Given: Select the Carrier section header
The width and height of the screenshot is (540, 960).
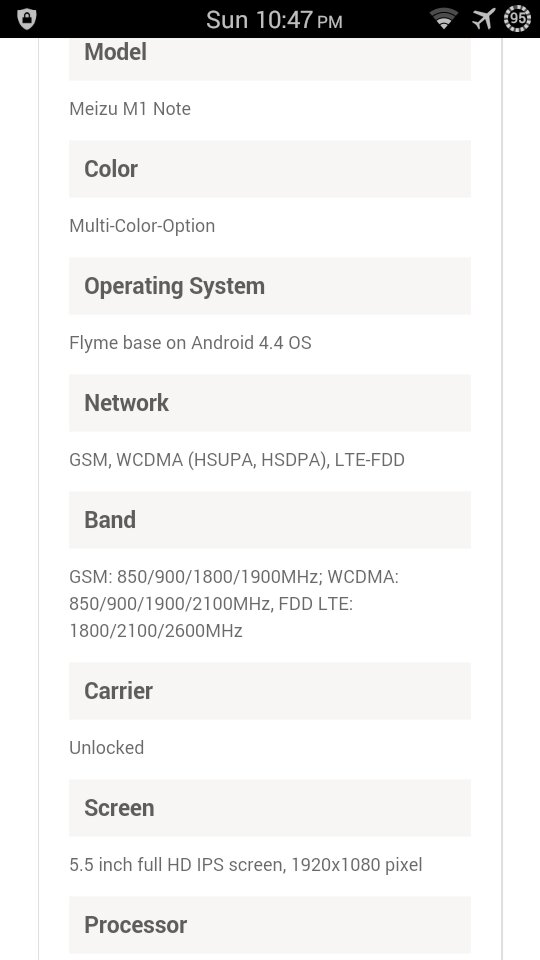Looking at the screenshot, I should (x=270, y=691).
